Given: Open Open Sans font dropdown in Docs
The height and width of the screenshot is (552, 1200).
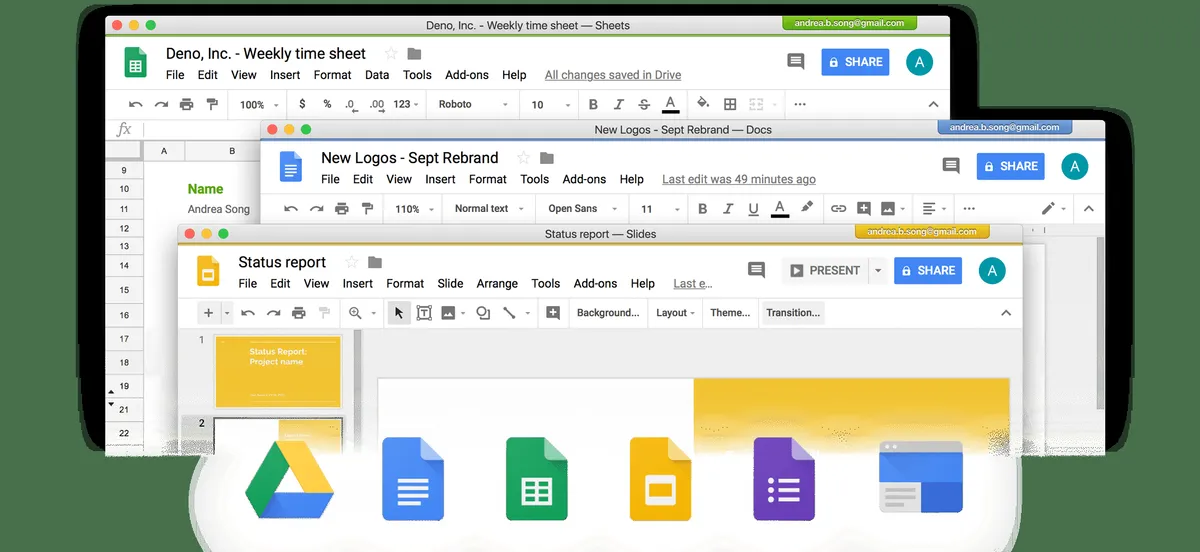Looking at the screenshot, I should (x=581, y=209).
